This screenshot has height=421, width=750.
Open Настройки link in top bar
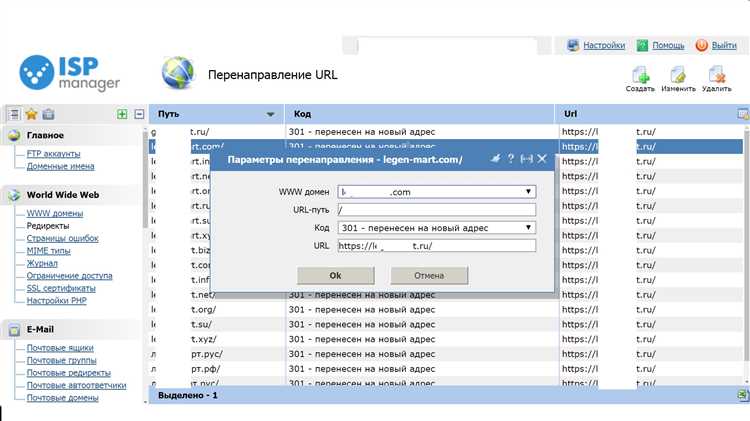tap(604, 45)
